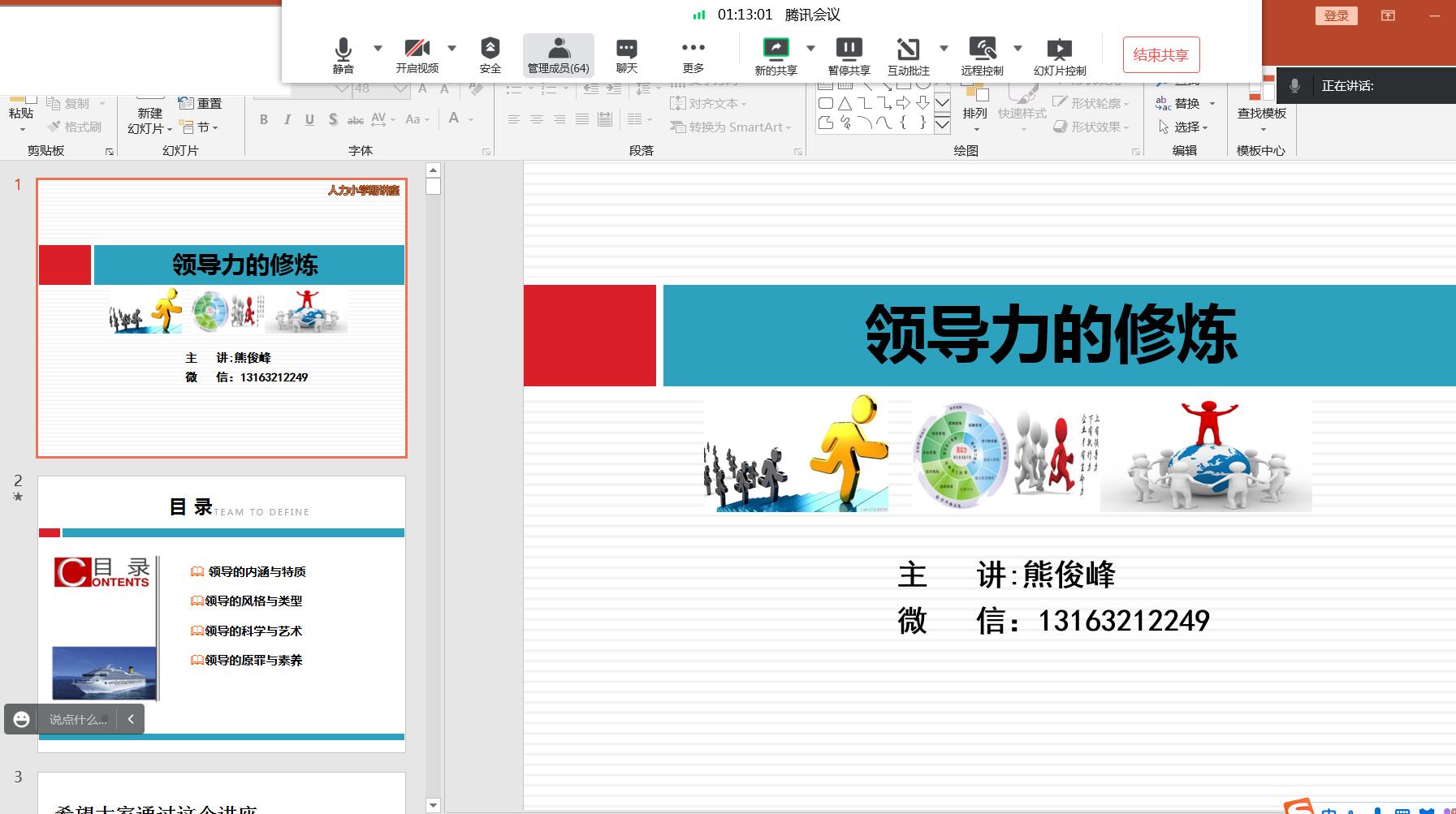Click 更多 three-dots icon

coord(693,55)
